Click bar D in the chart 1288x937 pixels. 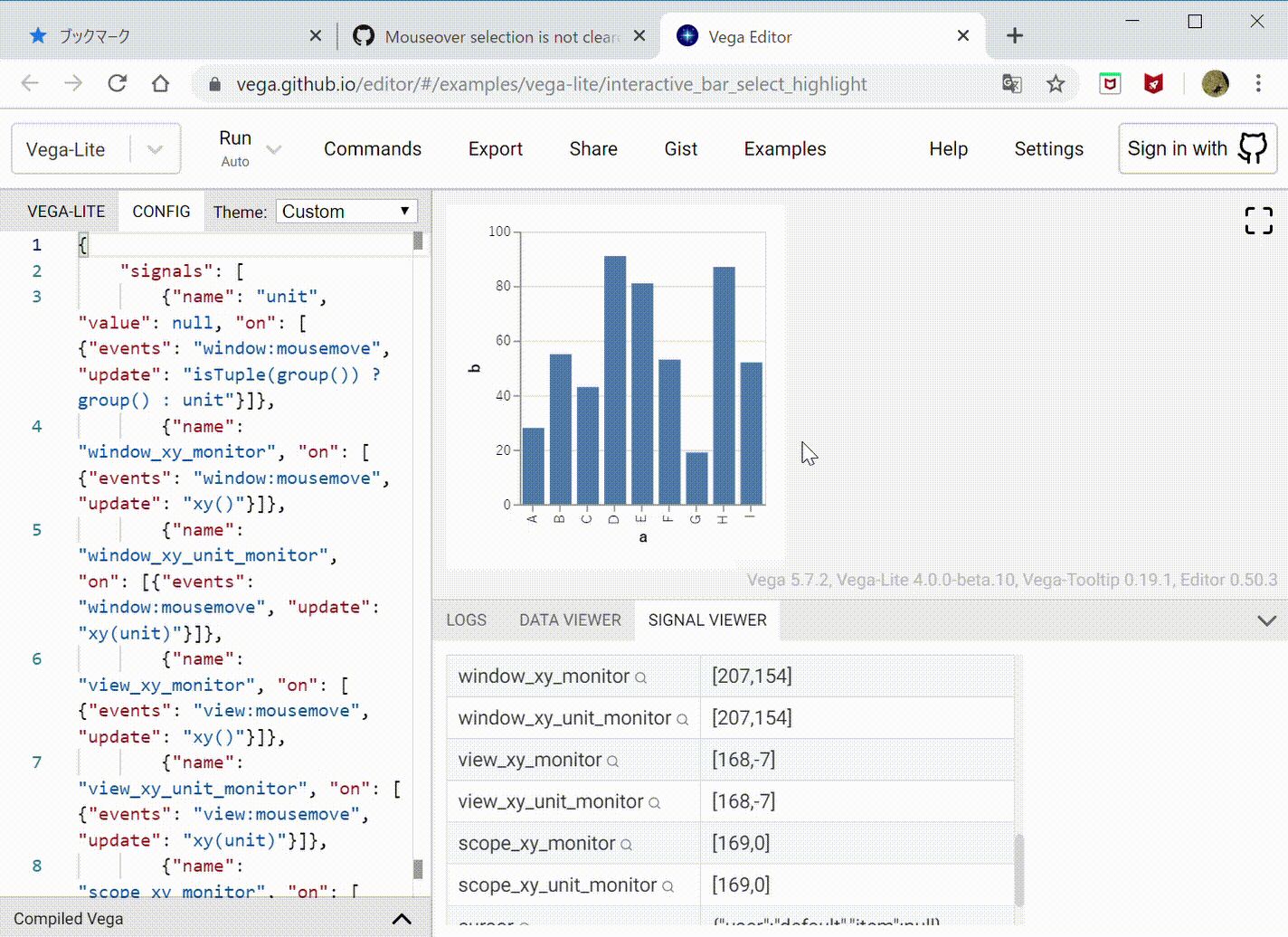pyautogui.click(x=615, y=380)
